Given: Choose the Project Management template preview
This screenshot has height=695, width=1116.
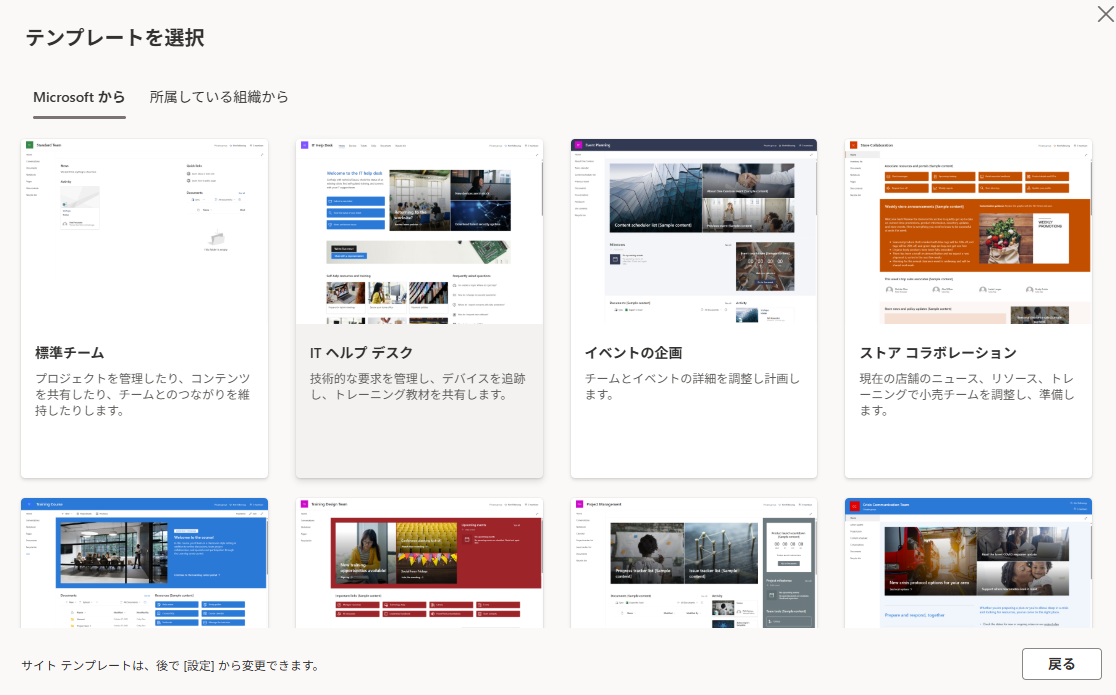Looking at the screenshot, I should click(694, 563).
